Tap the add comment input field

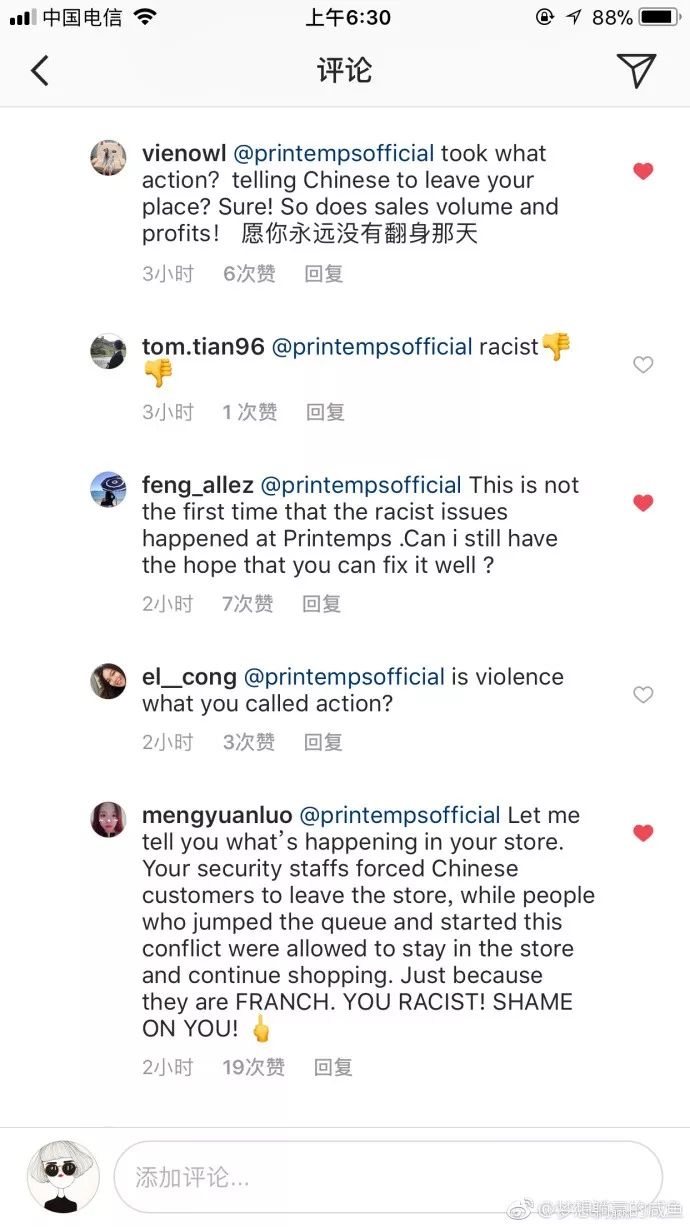click(x=388, y=1177)
